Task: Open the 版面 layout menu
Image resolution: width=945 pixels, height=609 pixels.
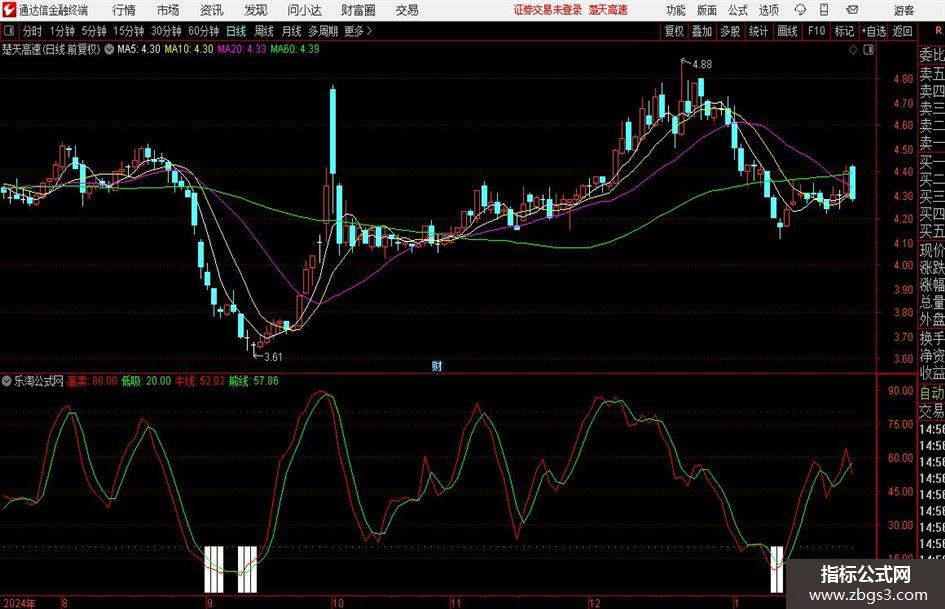Action: tap(706, 10)
